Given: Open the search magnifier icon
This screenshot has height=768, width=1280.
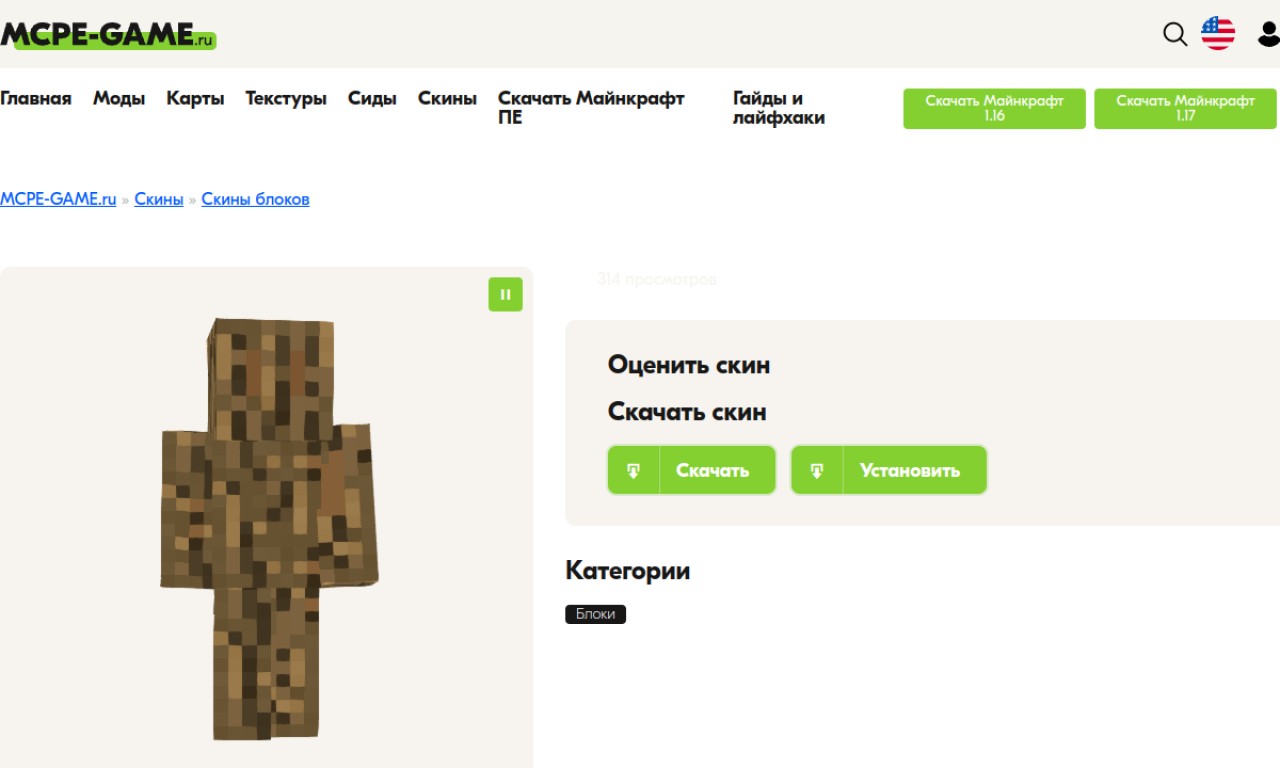Looking at the screenshot, I should pyautogui.click(x=1175, y=35).
